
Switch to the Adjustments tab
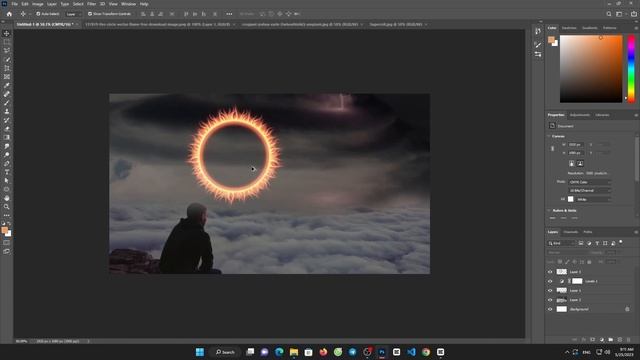580,115
